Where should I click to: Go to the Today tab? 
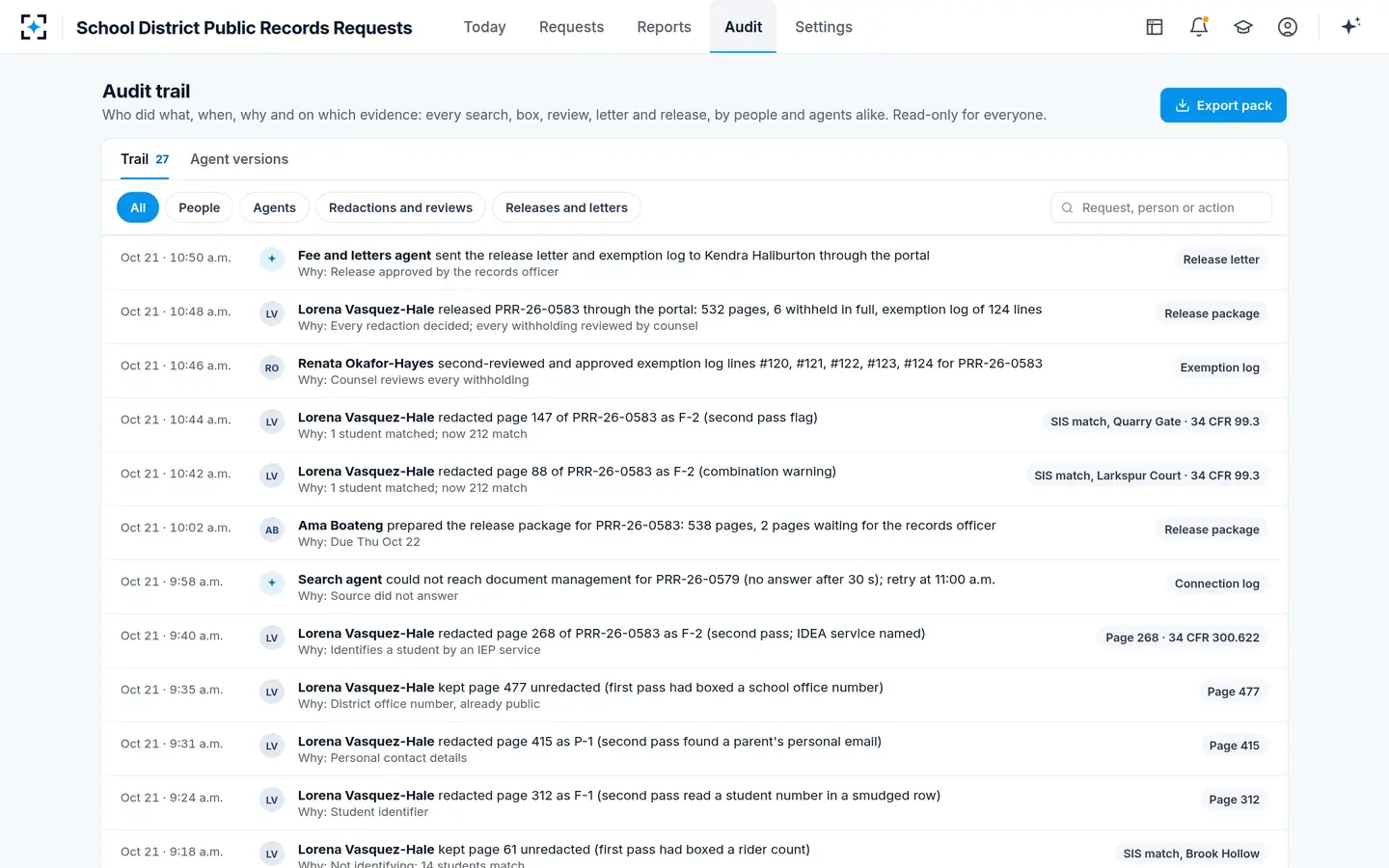pos(484,27)
